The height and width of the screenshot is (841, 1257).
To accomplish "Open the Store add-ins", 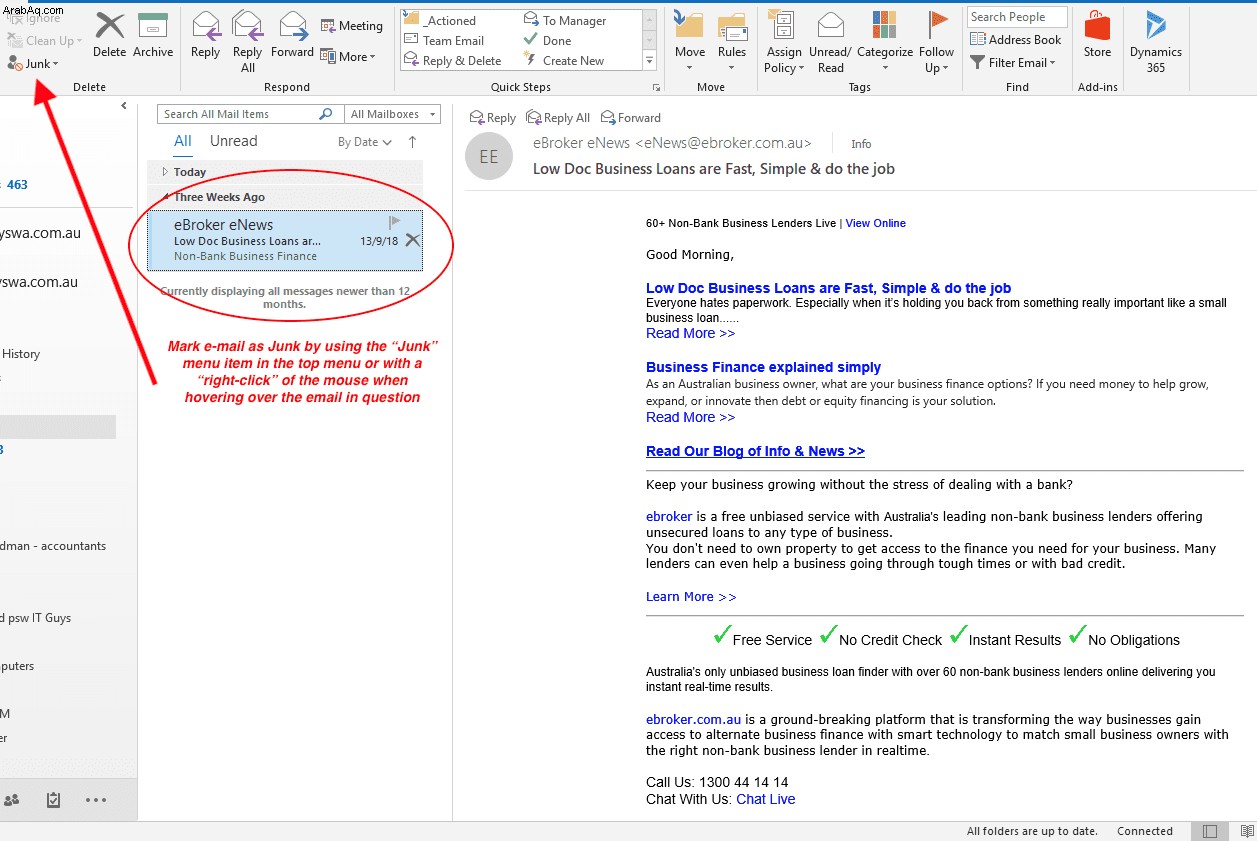I will coord(1097,34).
